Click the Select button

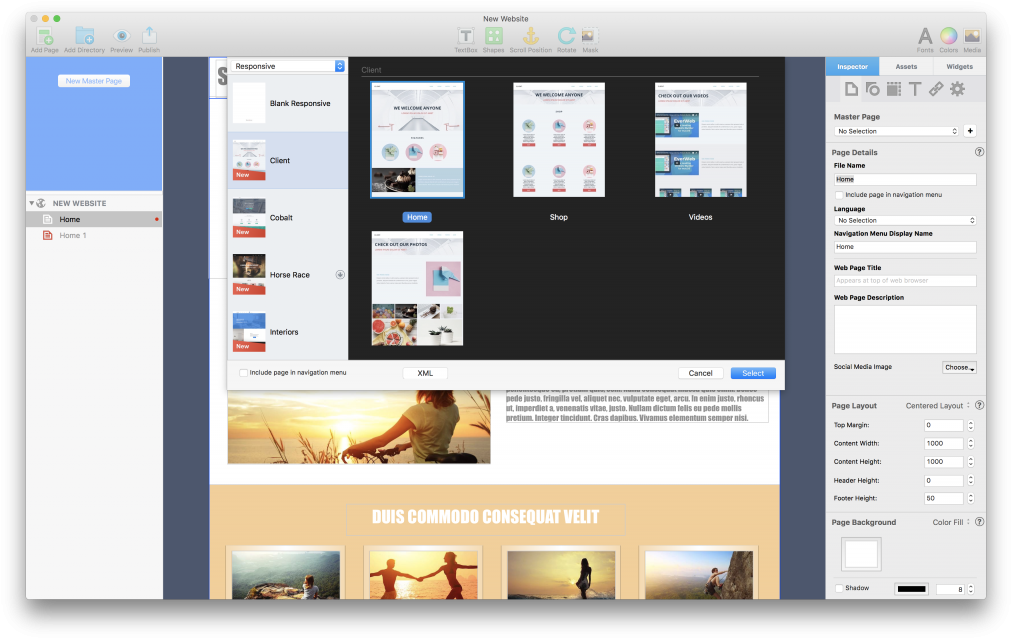pyautogui.click(x=752, y=372)
